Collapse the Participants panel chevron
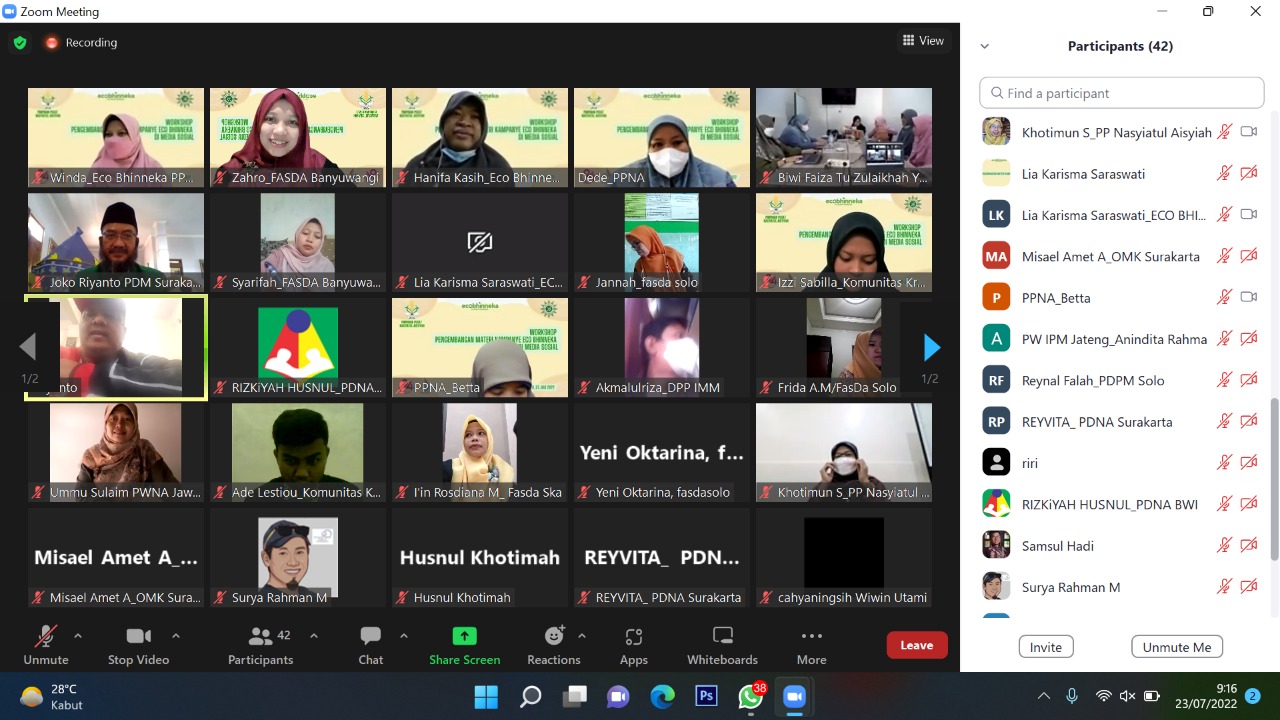 pos(985,46)
